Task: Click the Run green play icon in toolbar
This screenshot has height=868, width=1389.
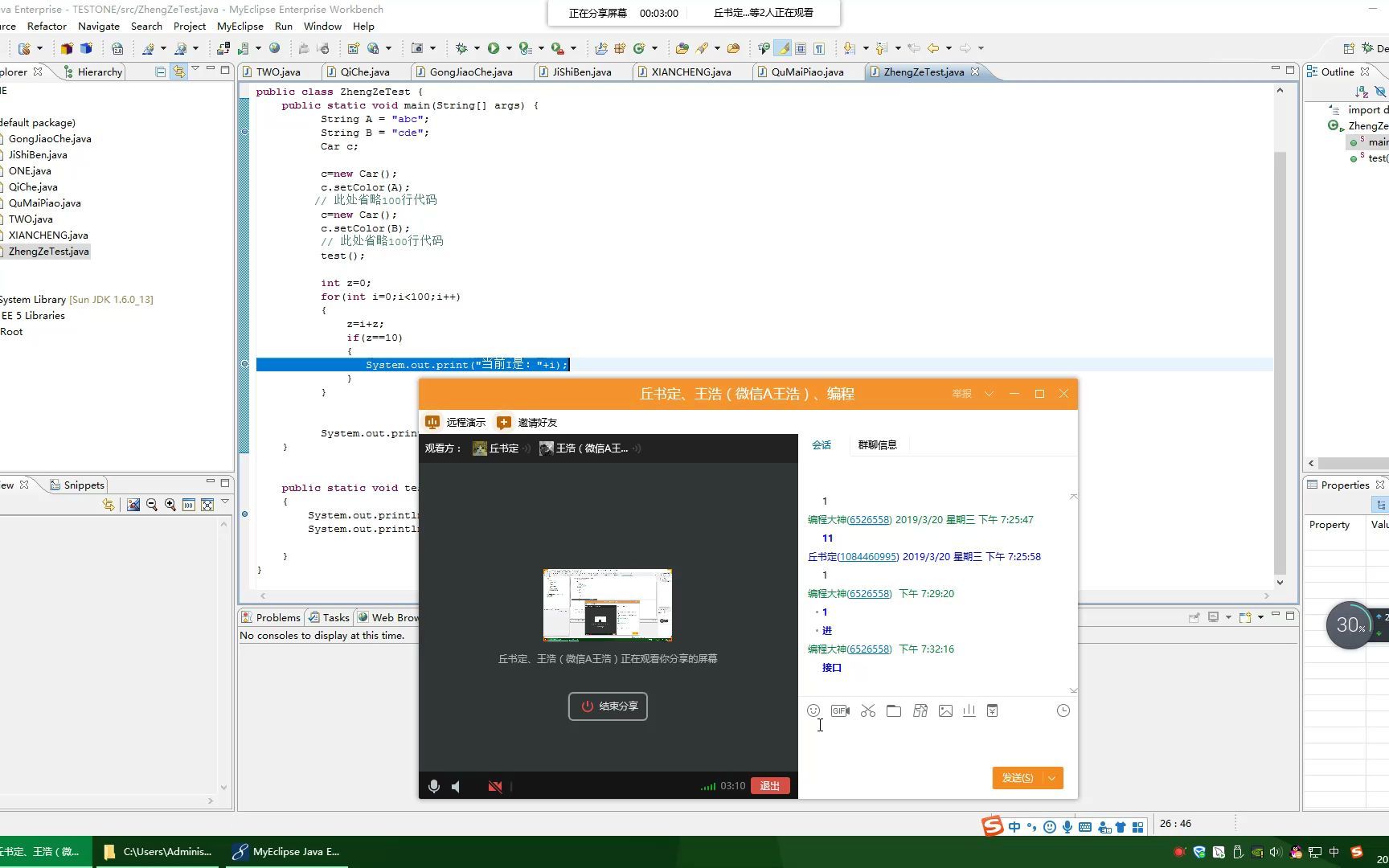Action: click(x=494, y=48)
